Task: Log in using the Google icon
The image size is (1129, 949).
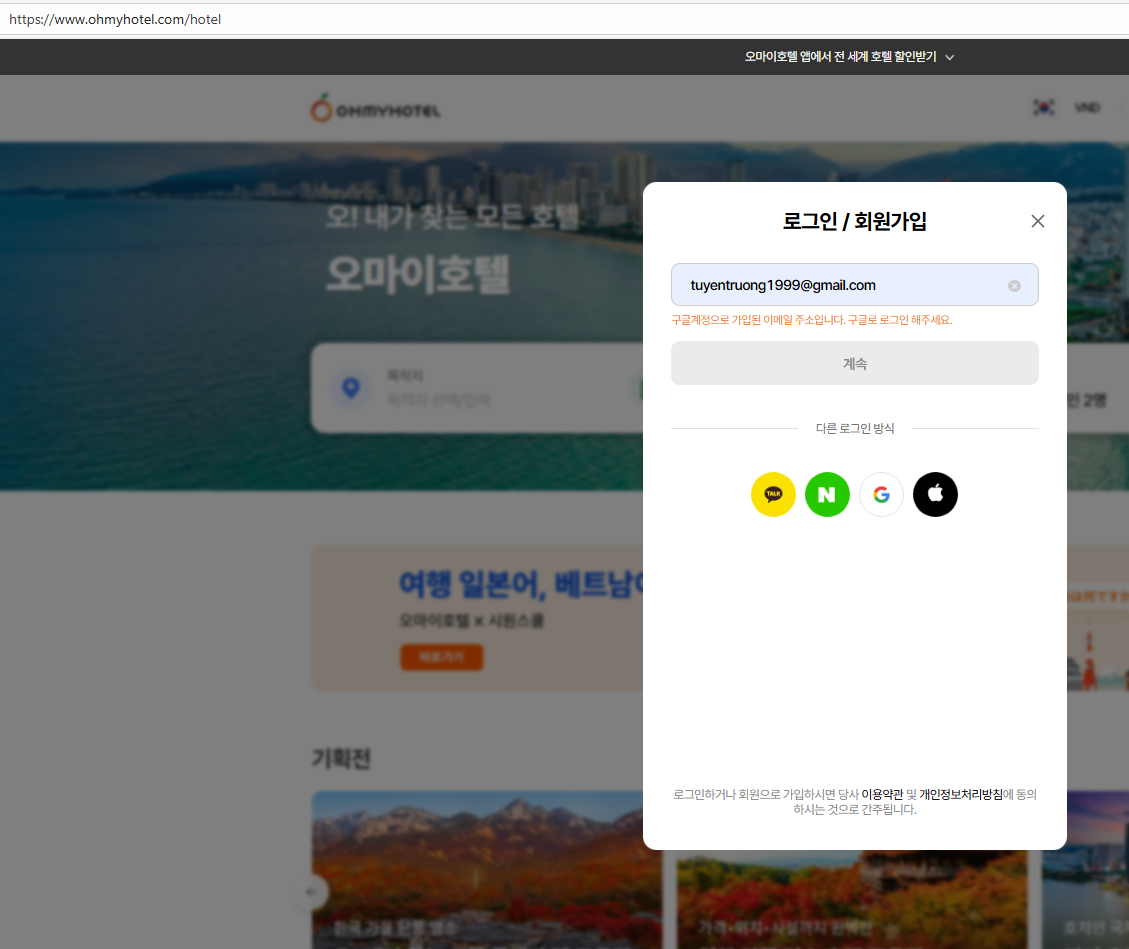Action: point(881,494)
